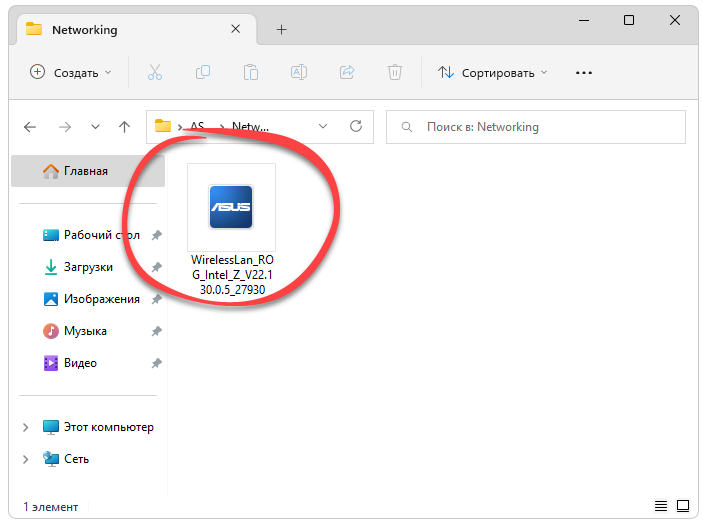Unpin Рабочий стол via pin icon
Image resolution: width=703 pixels, height=524 pixels.
[x=156, y=235]
